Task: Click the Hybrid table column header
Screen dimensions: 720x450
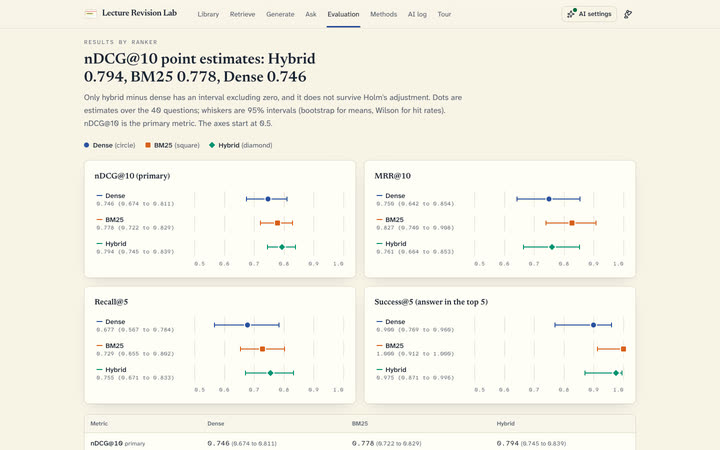Action: point(506,423)
